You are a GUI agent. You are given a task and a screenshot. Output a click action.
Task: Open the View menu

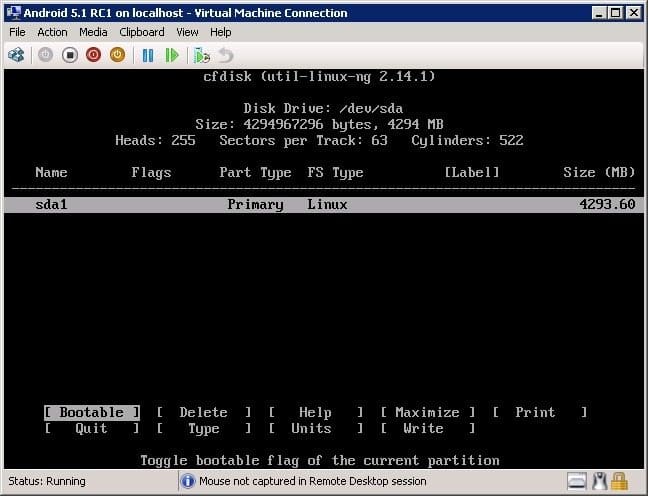(x=187, y=32)
